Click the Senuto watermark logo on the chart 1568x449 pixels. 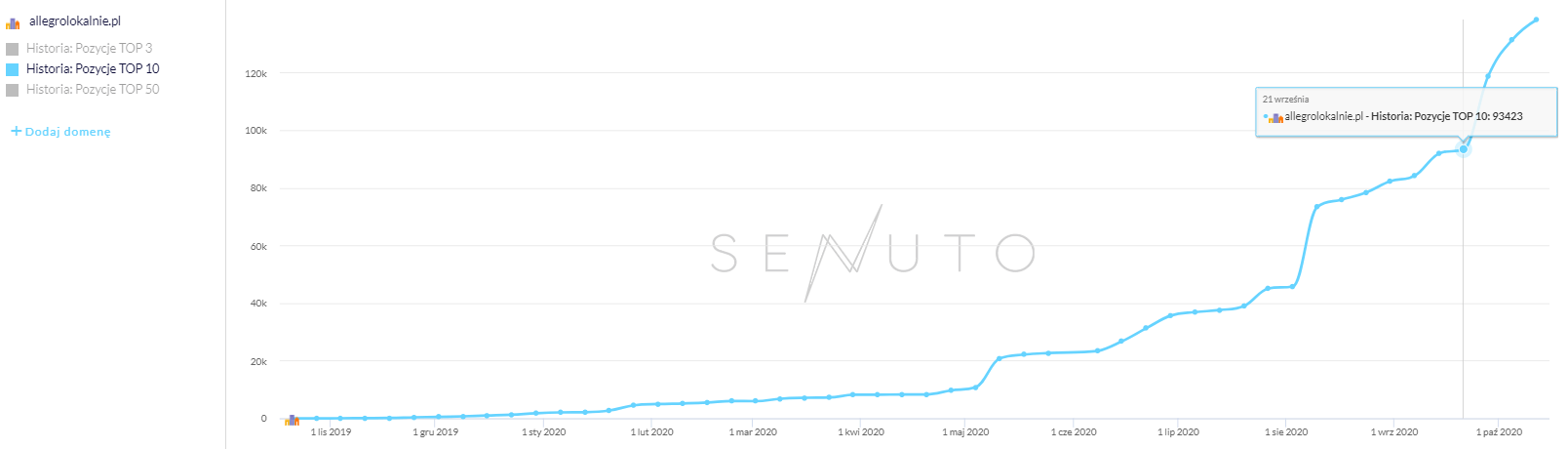871,253
